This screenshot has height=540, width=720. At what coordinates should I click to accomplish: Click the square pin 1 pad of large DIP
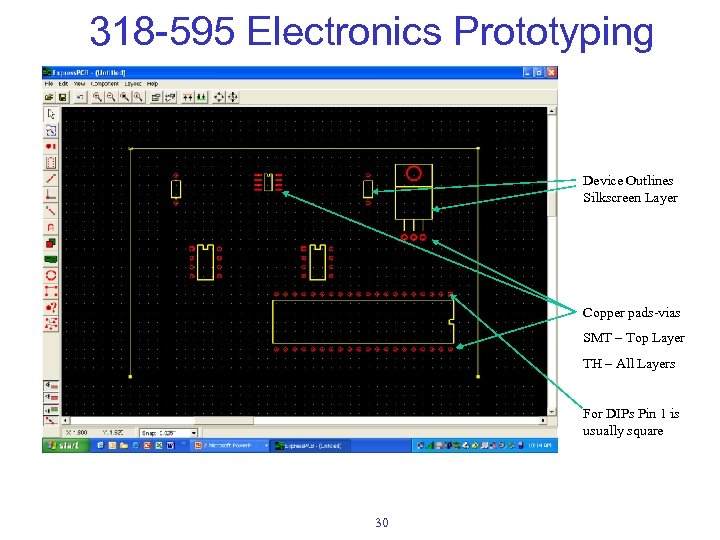pyautogui.click(x=450, y=294)
